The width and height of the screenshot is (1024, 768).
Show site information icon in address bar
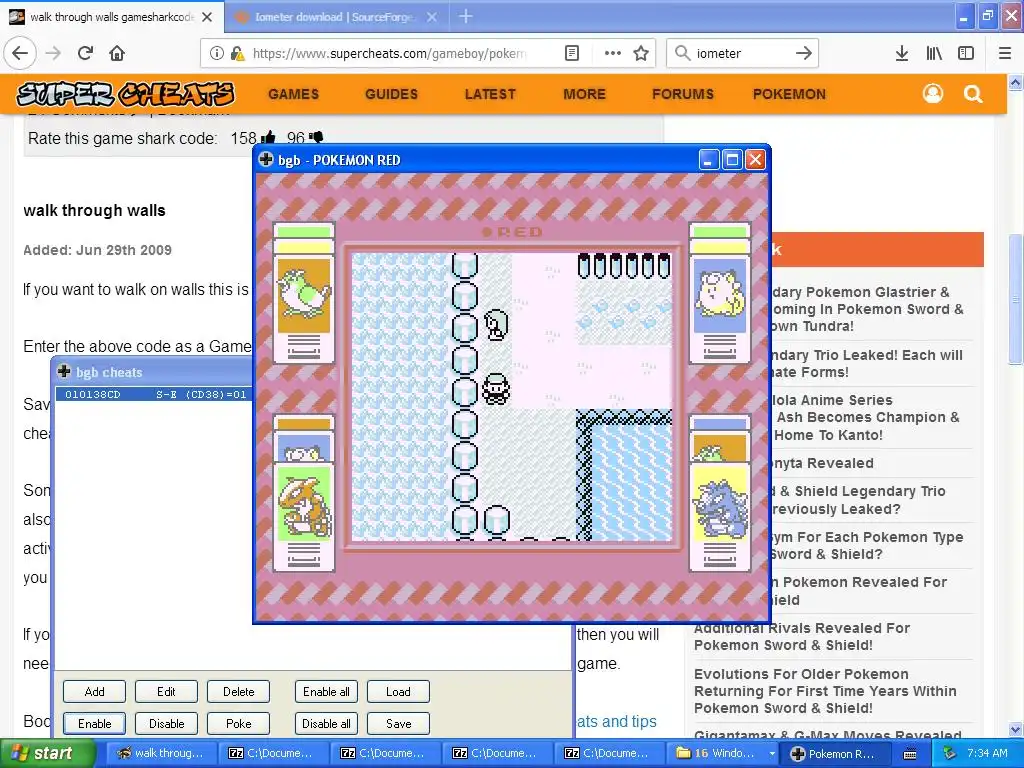pyautogui.click(x=217, y=53)
